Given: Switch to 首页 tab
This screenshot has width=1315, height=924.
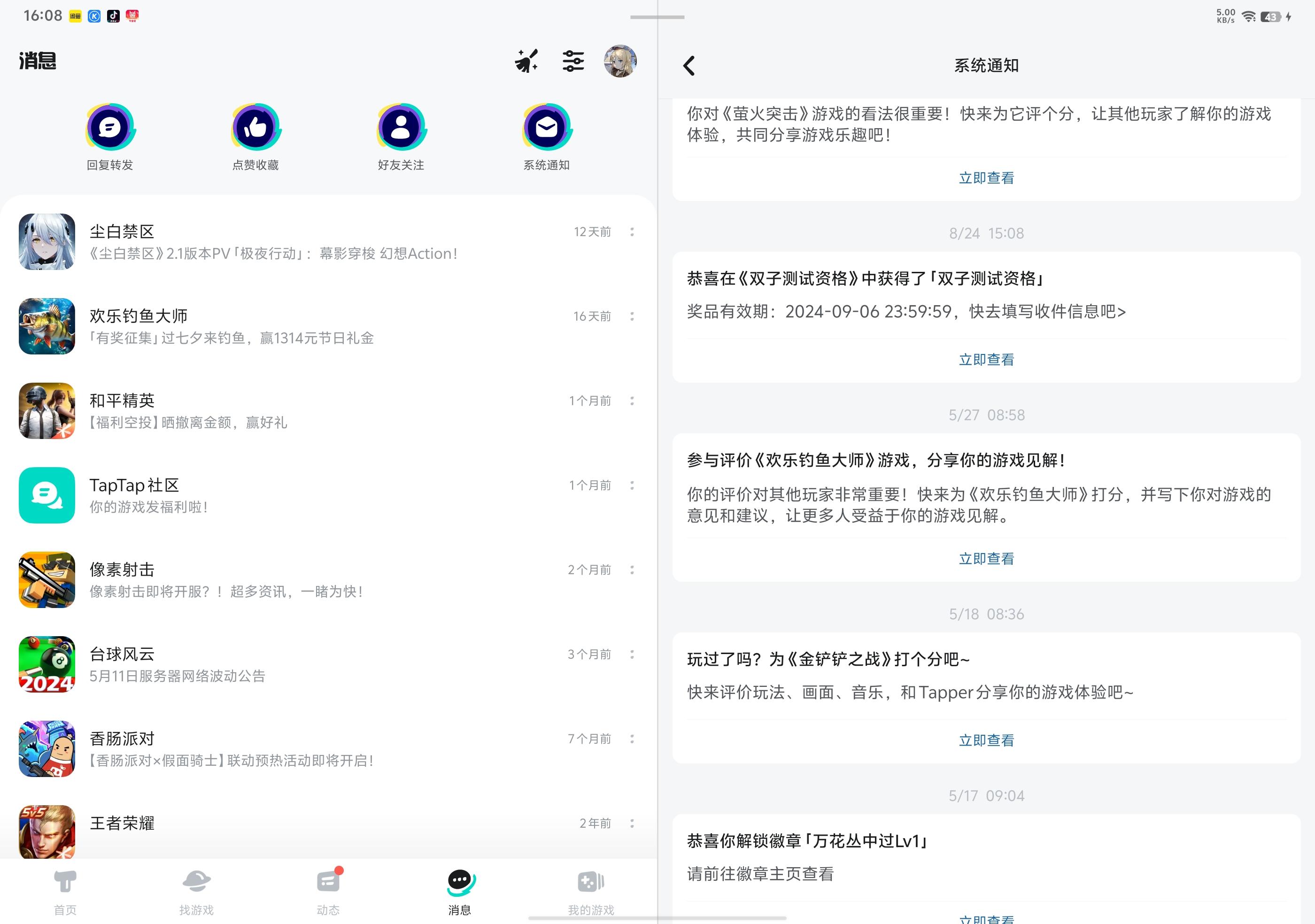Looking at the screenshot, I should coord(65,892).
